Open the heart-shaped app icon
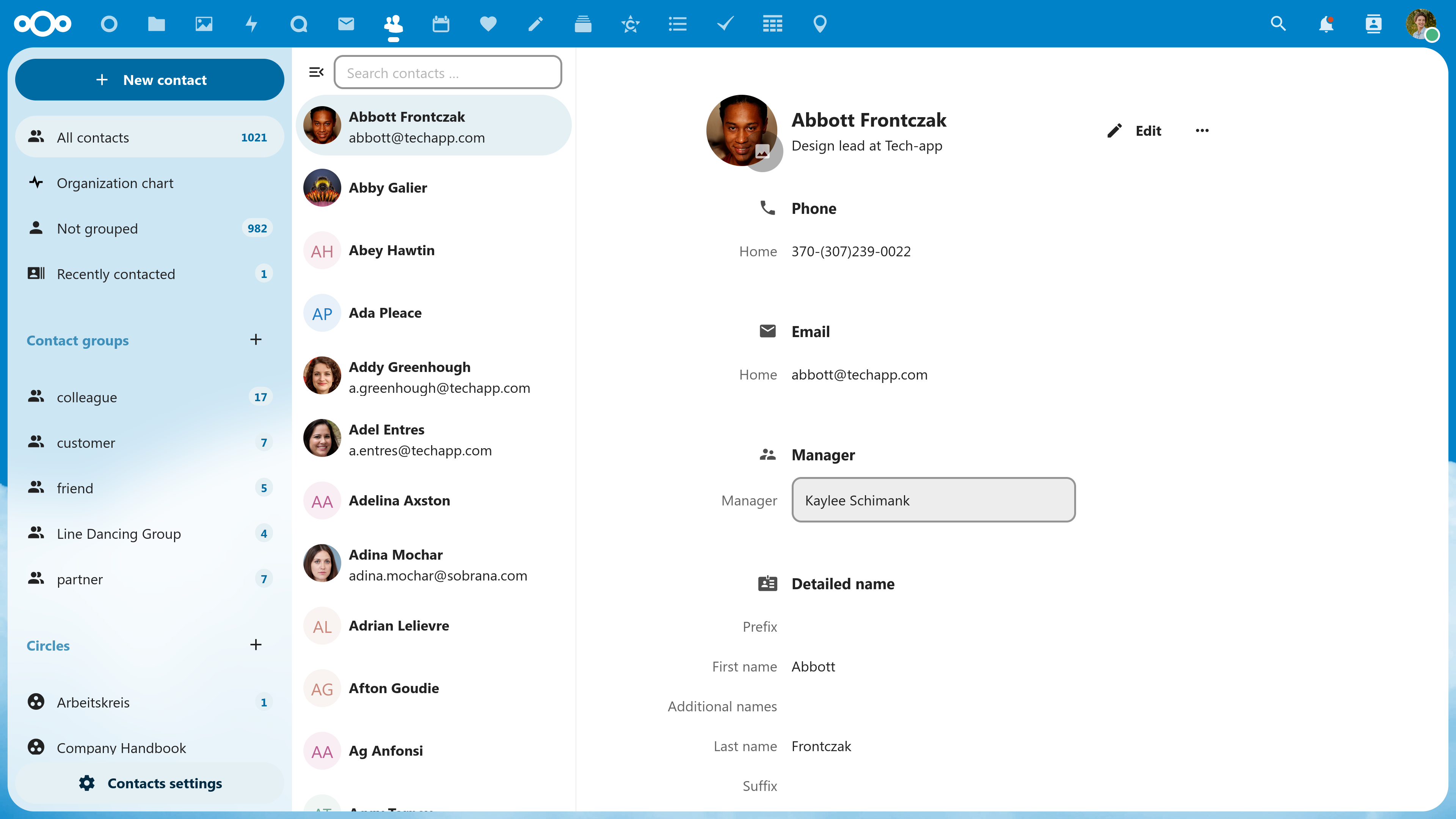The height and width of the screenshot is (819, 1456). click(488, 24)
